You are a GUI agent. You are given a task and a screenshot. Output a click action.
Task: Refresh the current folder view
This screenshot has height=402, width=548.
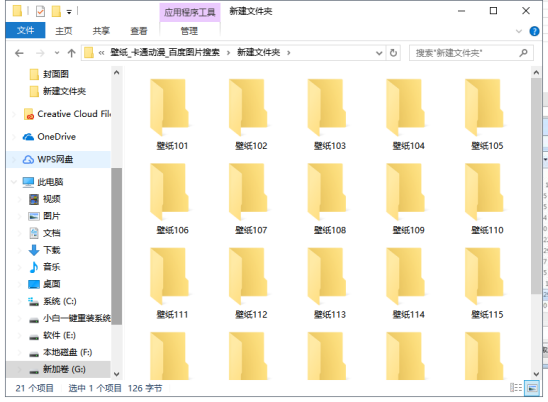[x=393, y=53]
